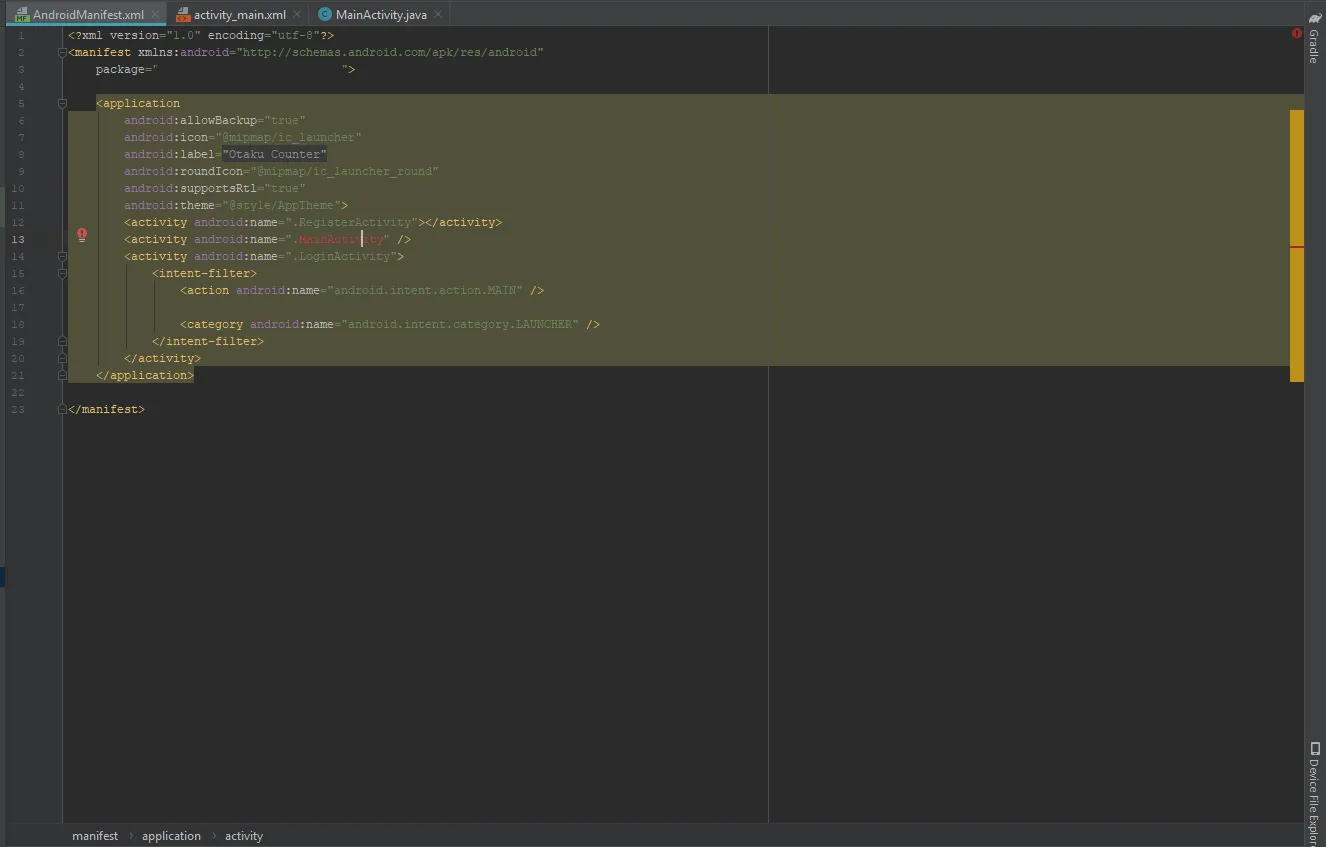Click the "@style/AppTheme" theme value
Image resolution: width=1326 pixels, height=847 pixels.
click(282, 205)
